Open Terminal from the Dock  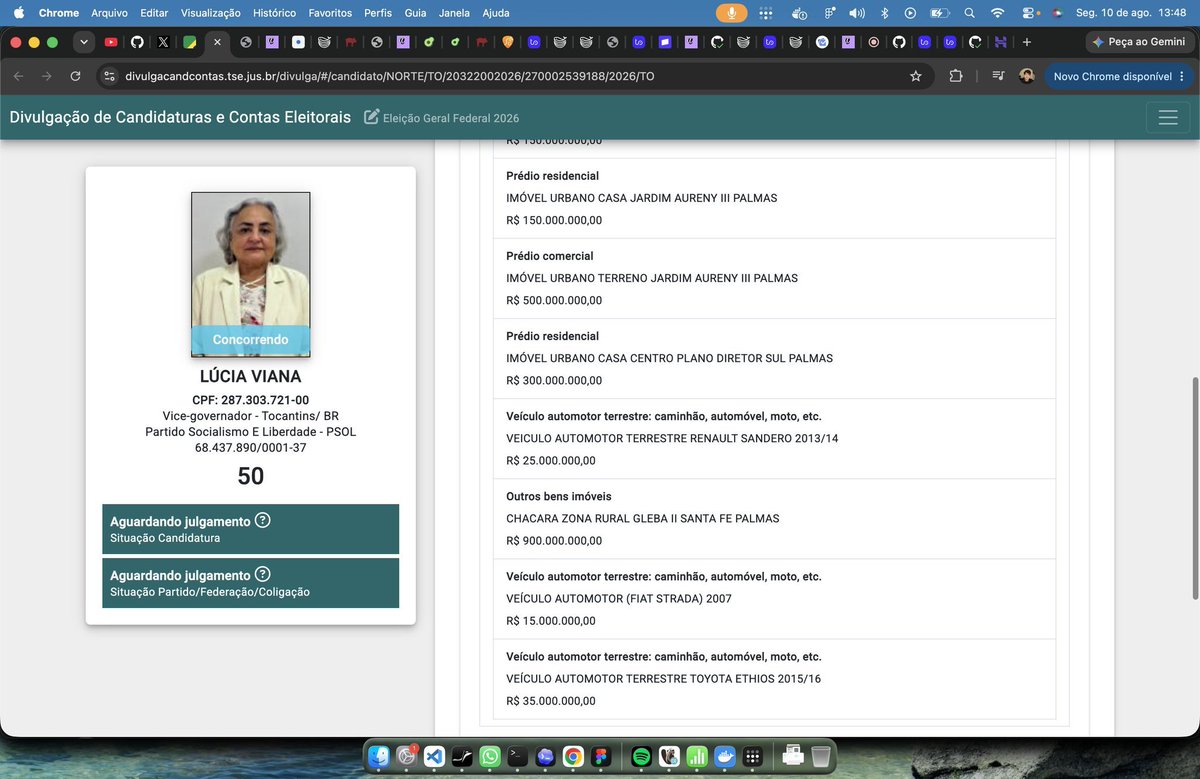click(517, 757)
